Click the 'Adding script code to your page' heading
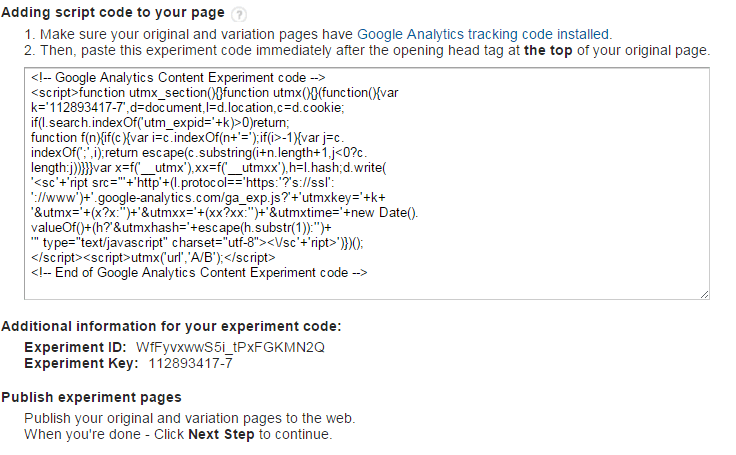Viewport: 736px width, 455px height. point(113,13)
